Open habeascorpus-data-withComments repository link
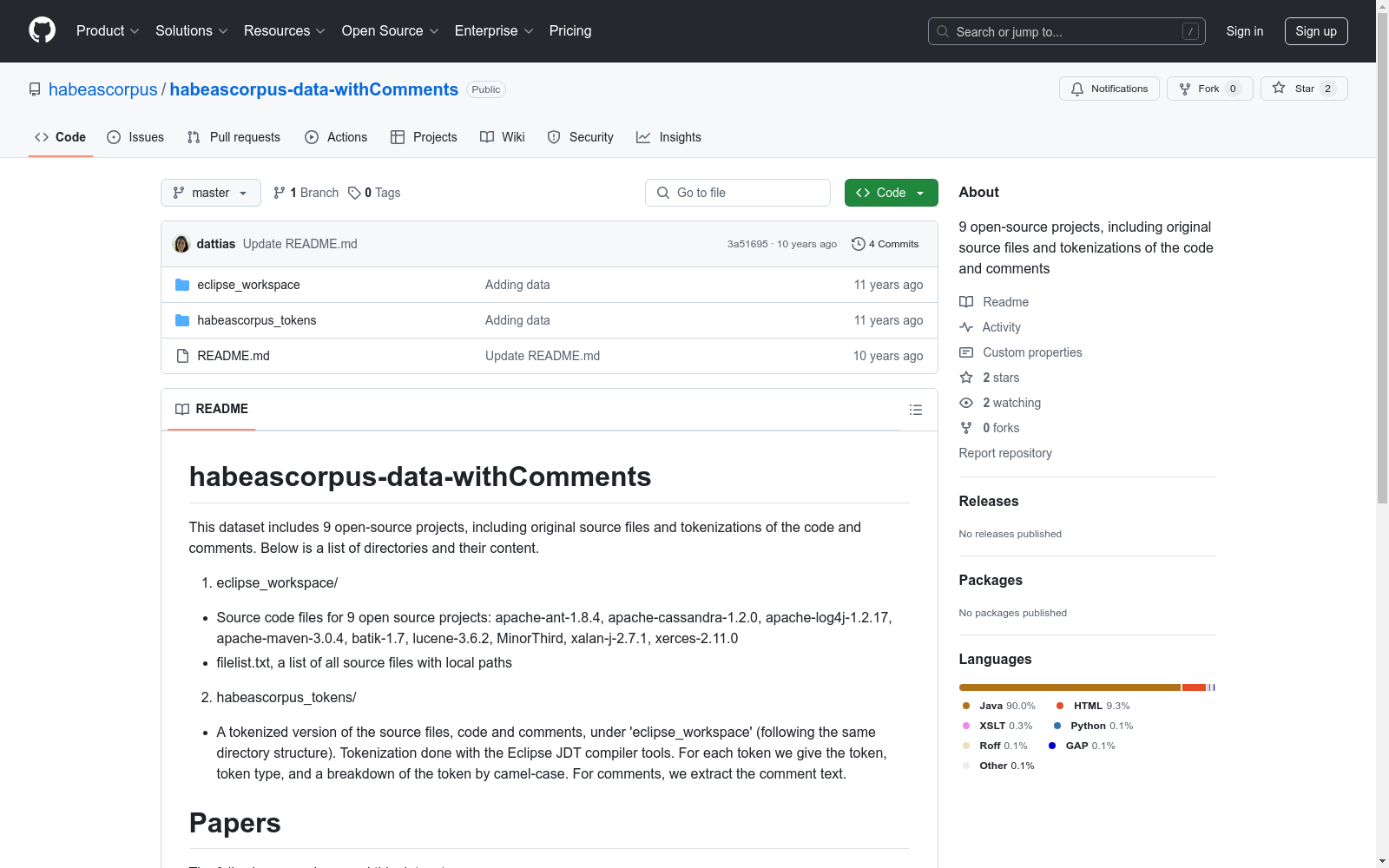Viewport: 1389px width, 868px height. (314, 89)
